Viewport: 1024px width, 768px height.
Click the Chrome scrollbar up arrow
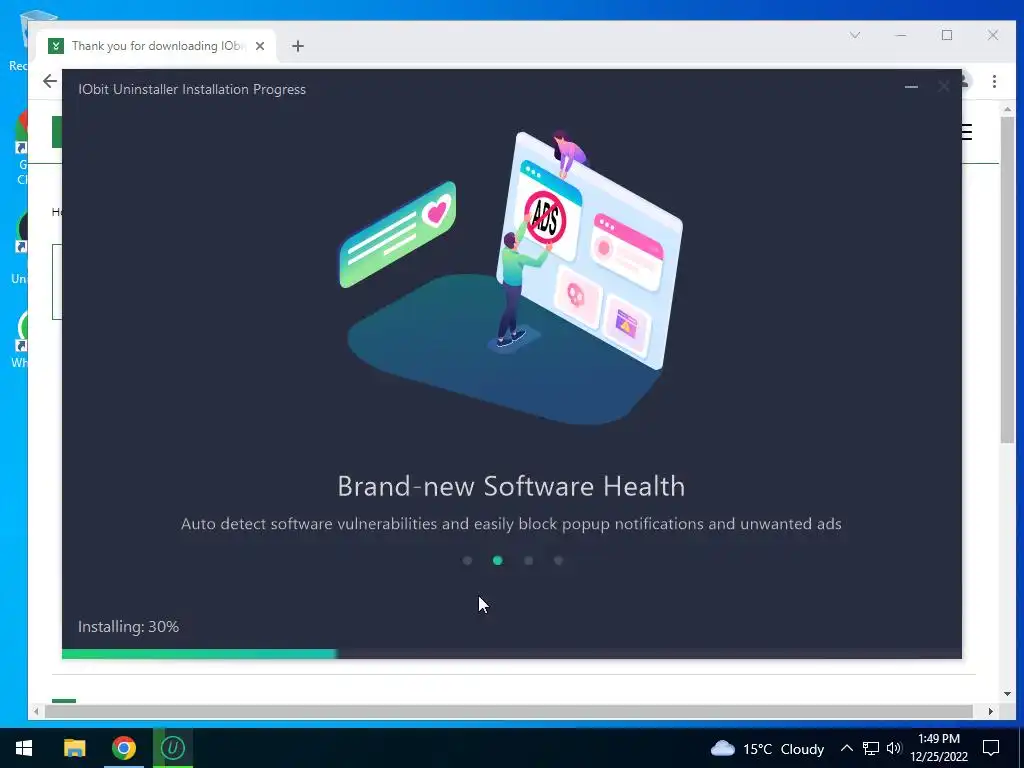pos(1007,109)
